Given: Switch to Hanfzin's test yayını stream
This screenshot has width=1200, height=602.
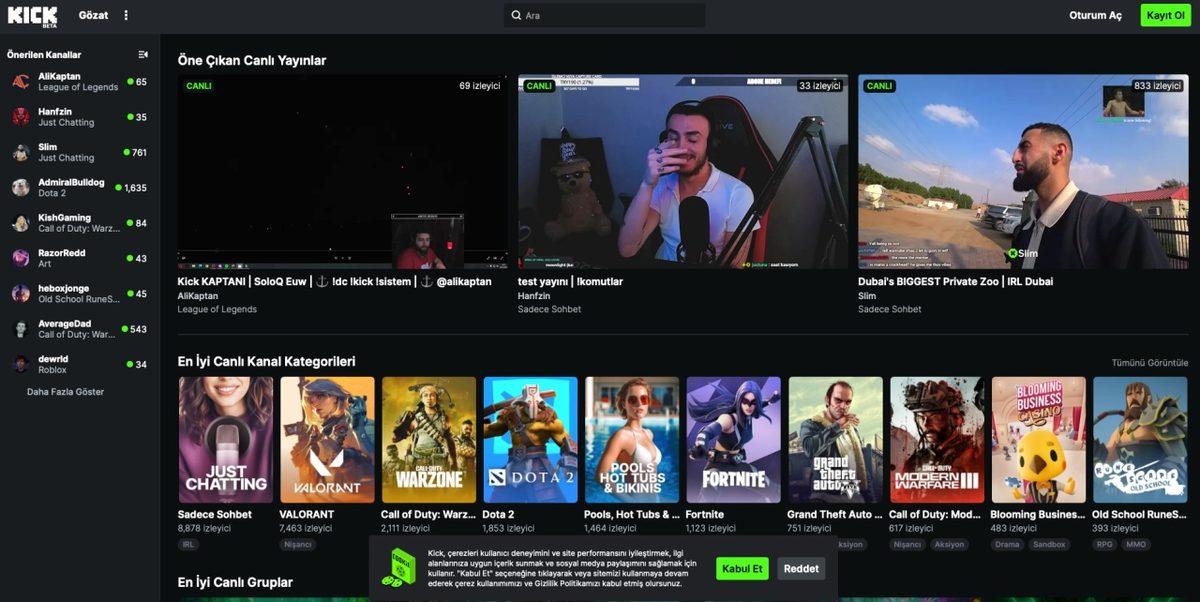Looking at the screenshot, I should coord(681,170).
